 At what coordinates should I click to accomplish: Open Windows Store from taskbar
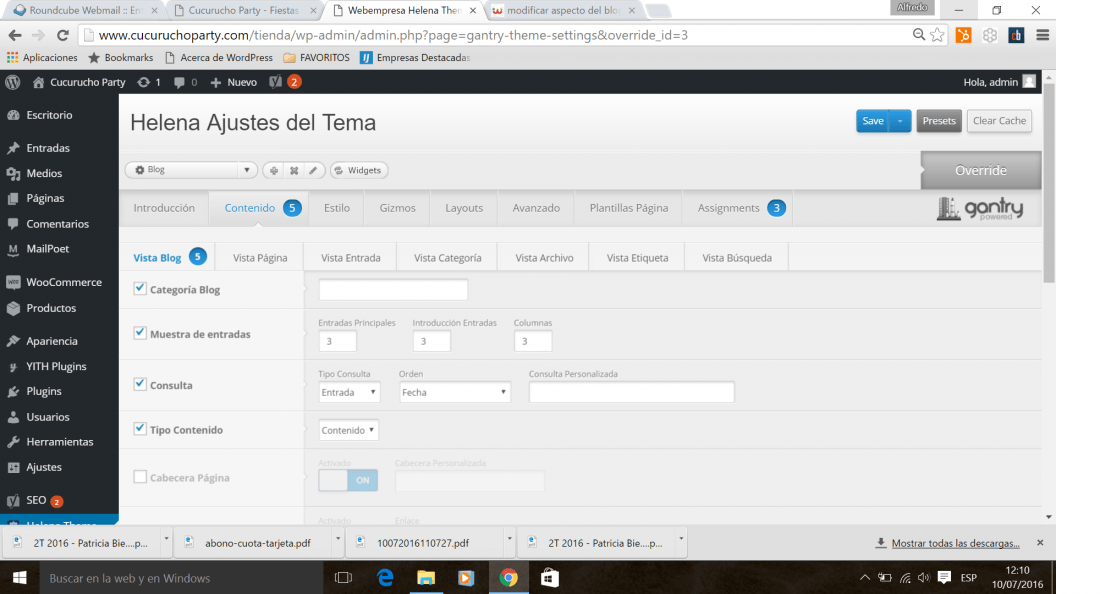pos(549,578)
